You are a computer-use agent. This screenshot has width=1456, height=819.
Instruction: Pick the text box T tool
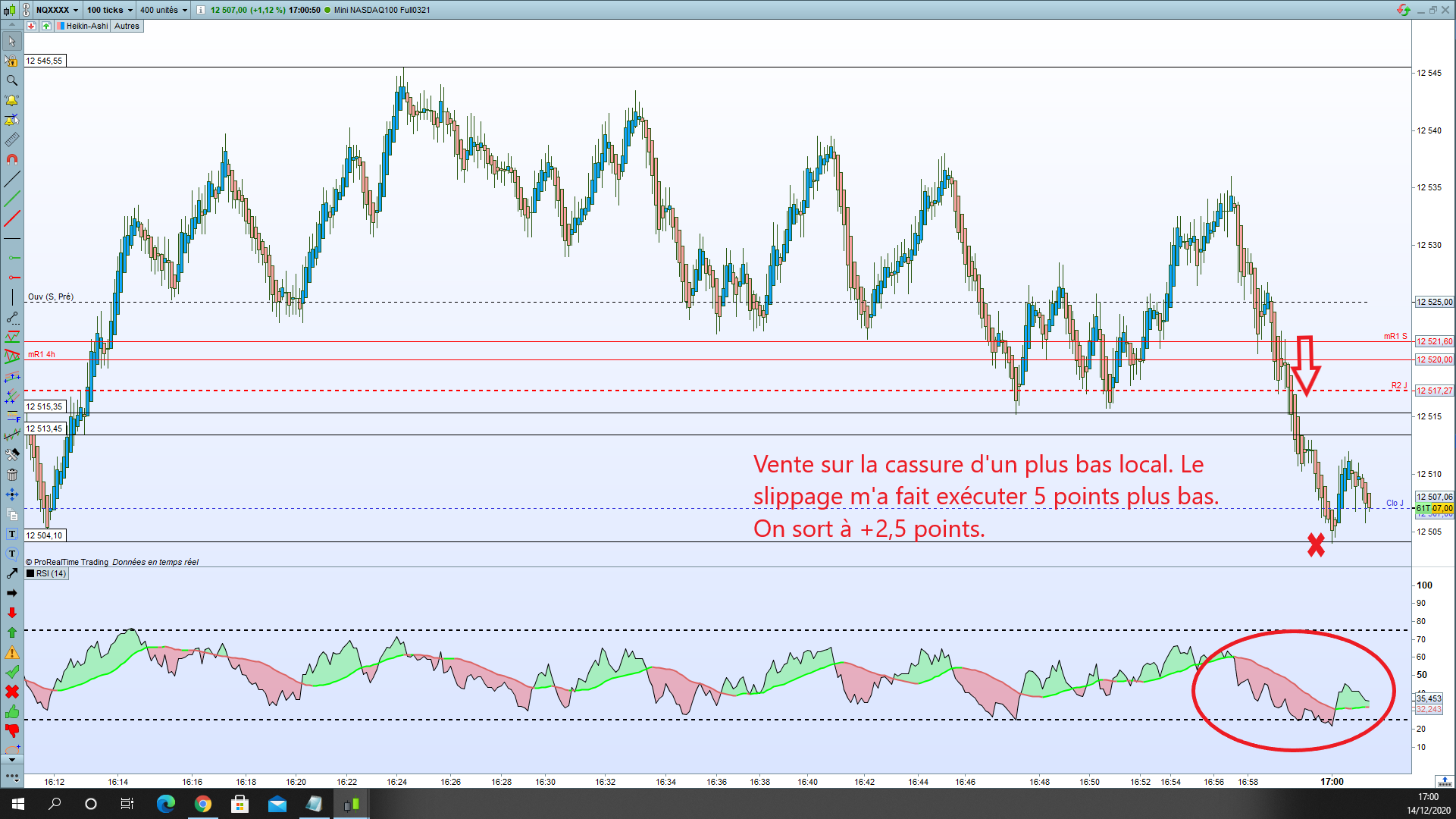[x=11, y=534]
